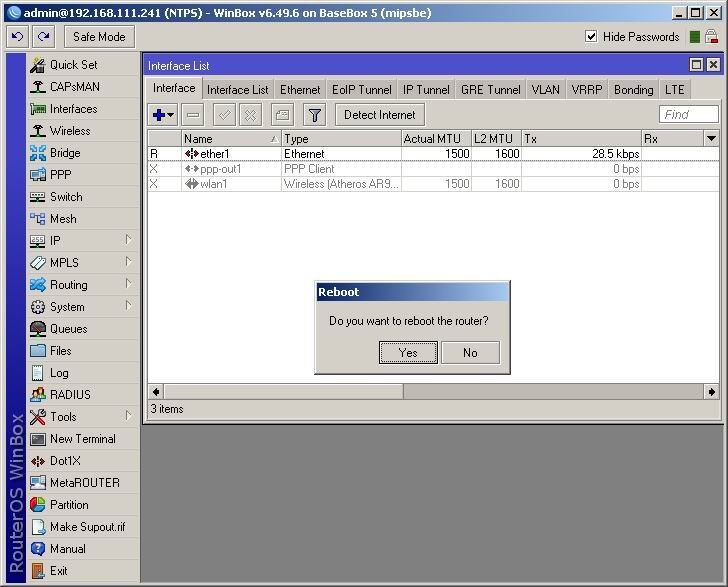Toggle the Hide Passwords checkbox
This screenshot has height=587, width=728.
[x=591, y=37]
